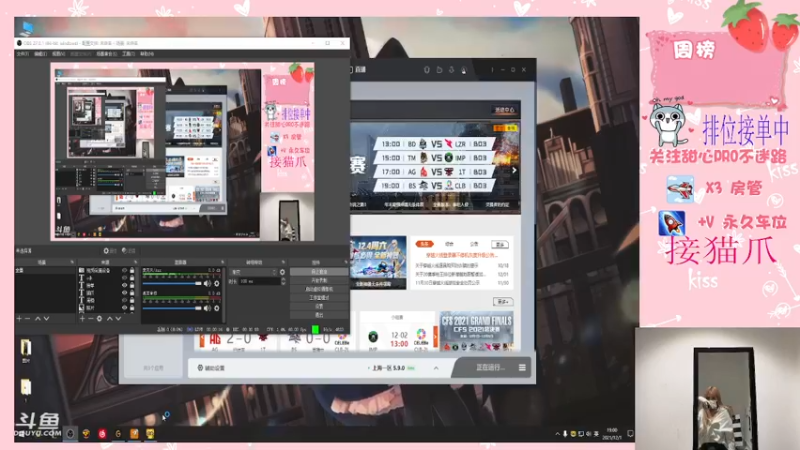
Task: Pop out the Audio Mixer dock icon
Action: [222, 262]
